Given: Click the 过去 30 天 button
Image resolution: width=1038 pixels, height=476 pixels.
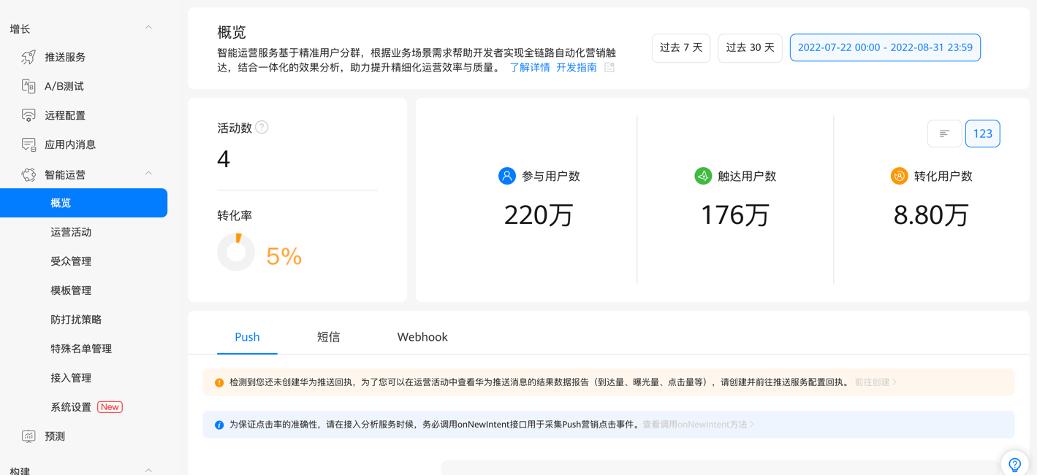Looking at the screenshot, I should click(750, 48).
